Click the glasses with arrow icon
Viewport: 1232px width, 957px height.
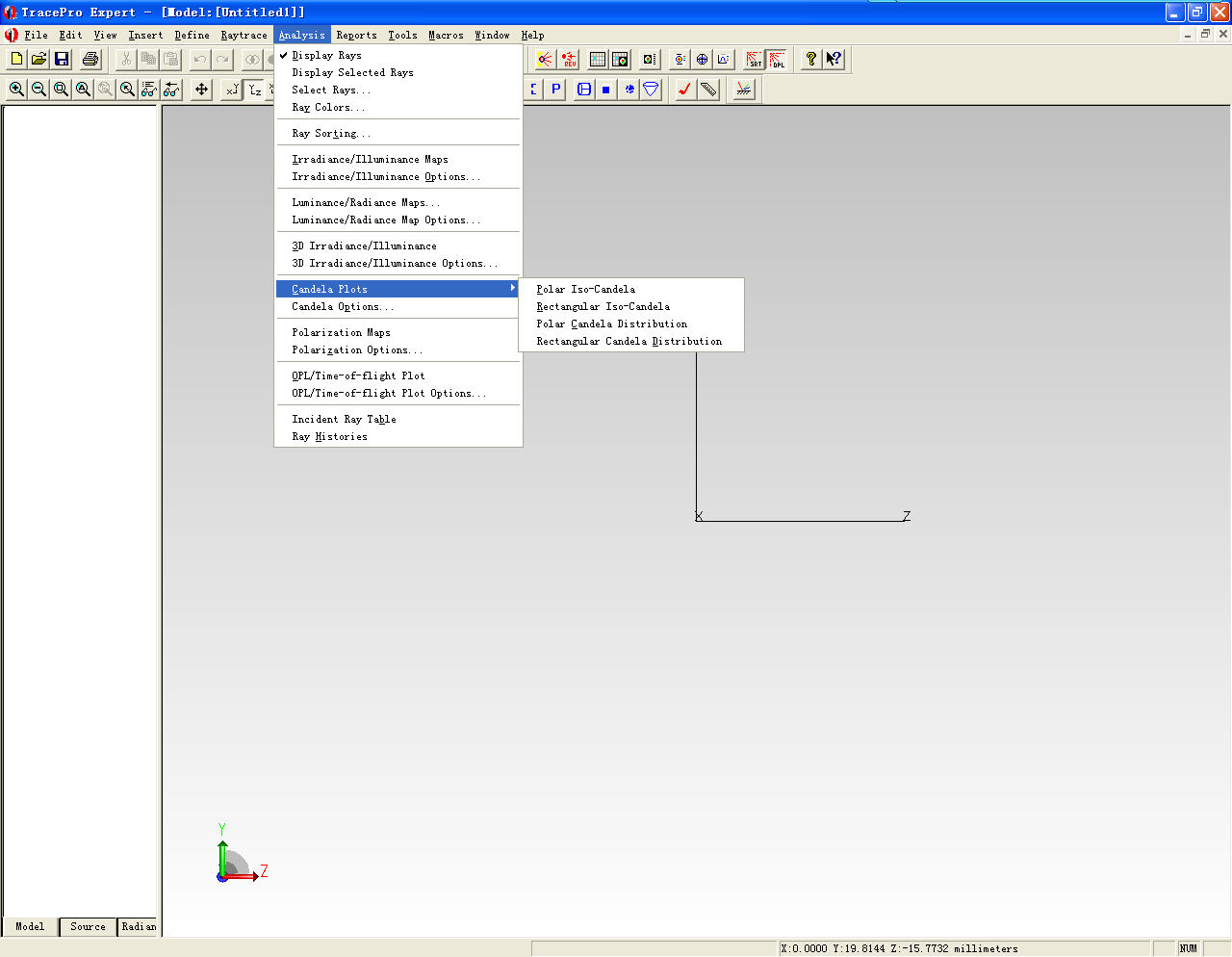coord(171,90)
